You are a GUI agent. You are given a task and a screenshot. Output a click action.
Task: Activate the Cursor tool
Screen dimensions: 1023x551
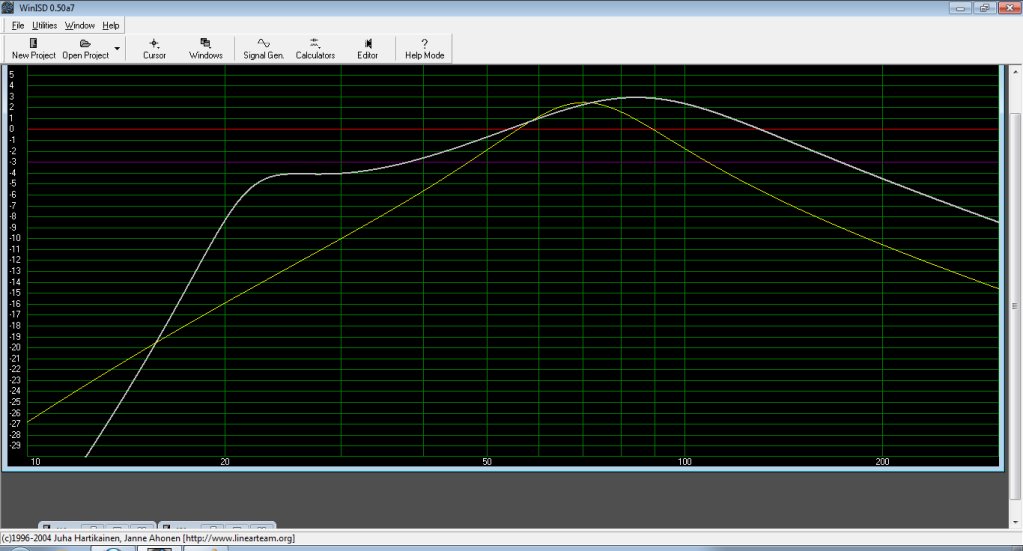(155, 49)
